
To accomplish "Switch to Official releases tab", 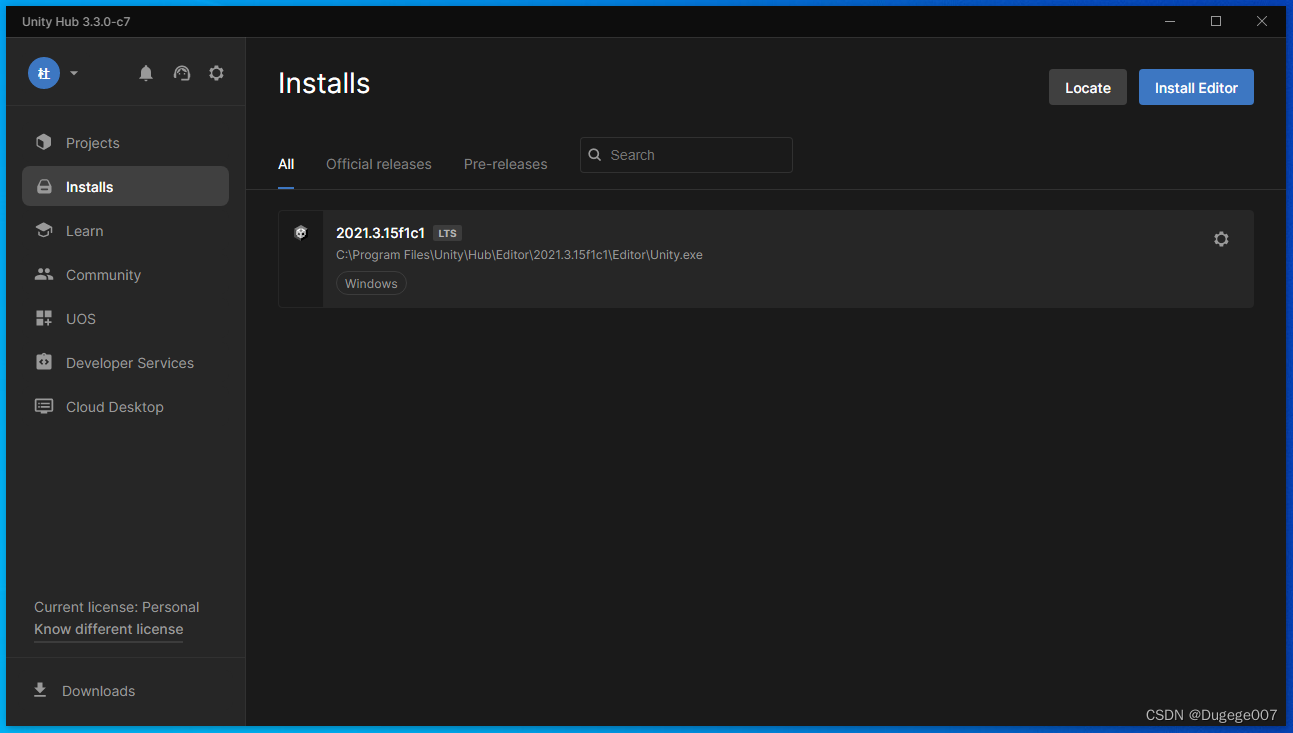I will (379, 164).
